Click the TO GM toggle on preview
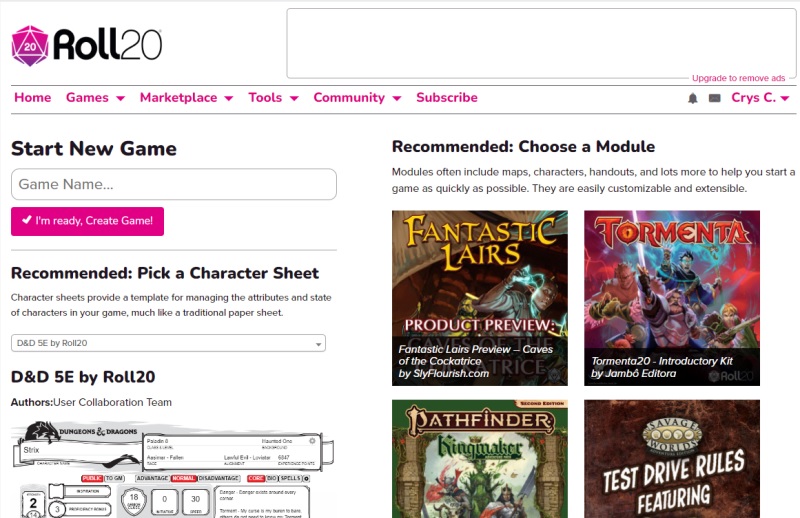 click(114, 478)
